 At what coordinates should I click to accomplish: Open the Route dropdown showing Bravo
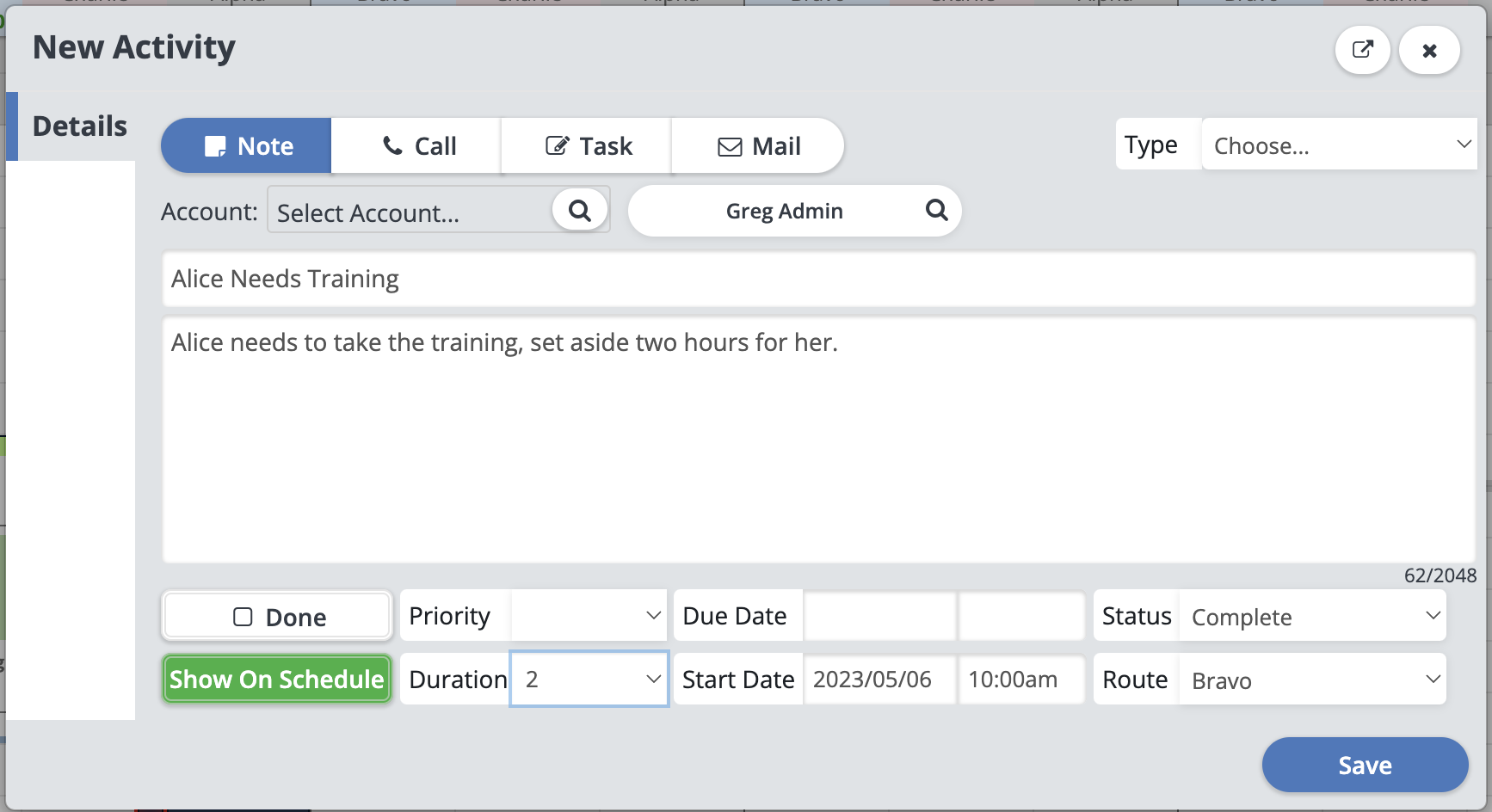(x=1312, y=680)
